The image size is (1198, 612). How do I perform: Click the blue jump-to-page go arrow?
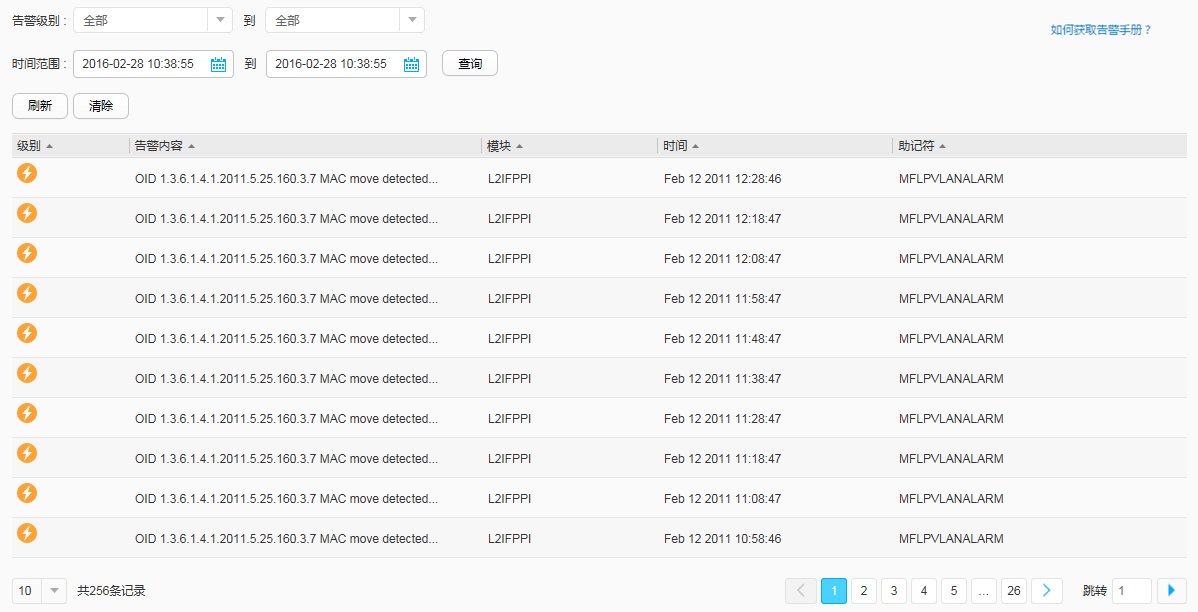1171,591
